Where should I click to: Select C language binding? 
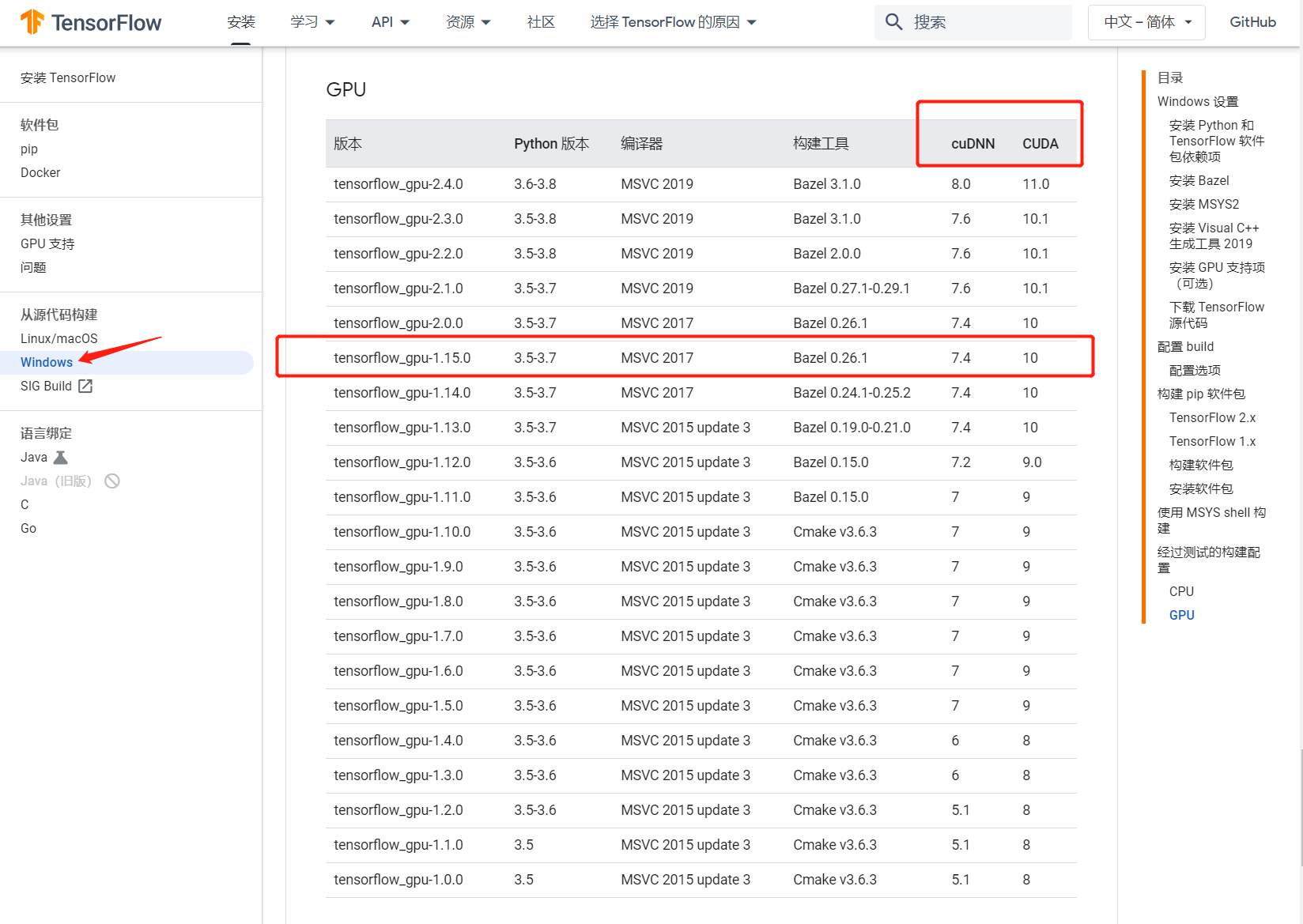click(x=25, y=504)
